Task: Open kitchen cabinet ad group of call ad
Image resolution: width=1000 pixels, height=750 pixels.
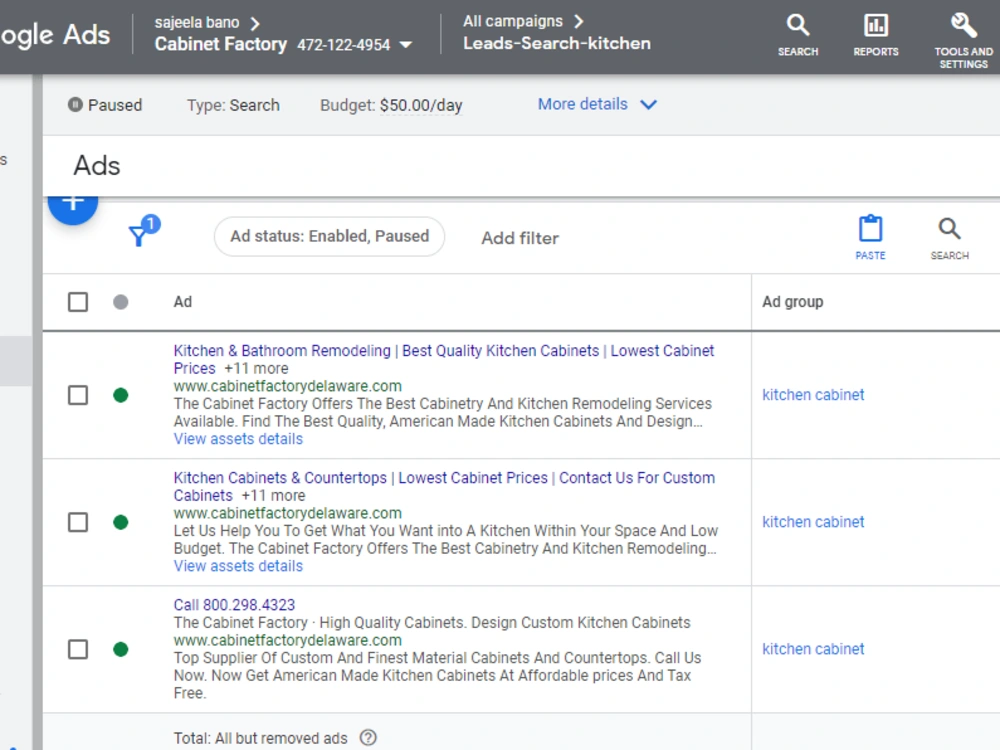Action: 813,649
